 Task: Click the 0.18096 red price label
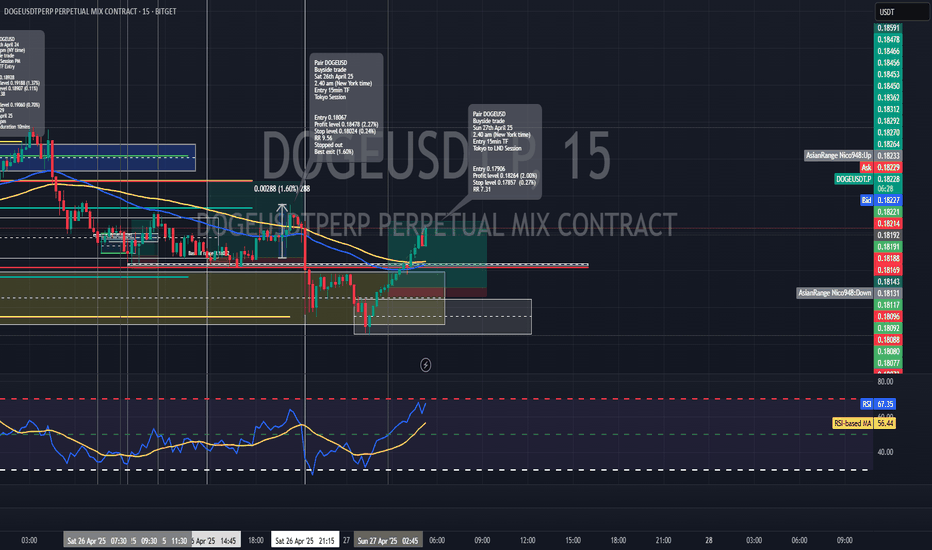(888, 316)
